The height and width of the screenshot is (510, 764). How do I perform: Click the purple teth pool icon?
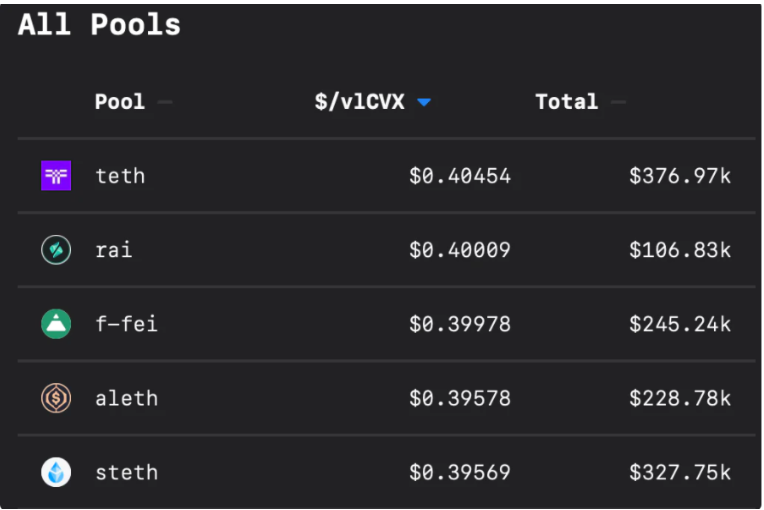[56, 175]
